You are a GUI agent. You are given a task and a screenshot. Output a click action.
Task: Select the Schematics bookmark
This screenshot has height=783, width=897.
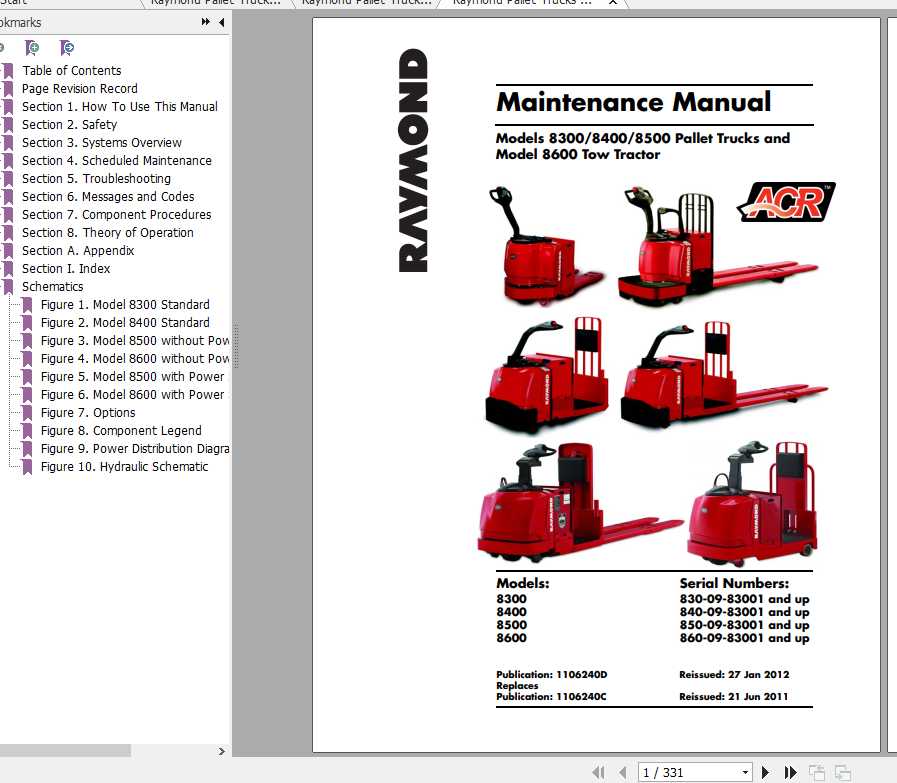[53, 287]
